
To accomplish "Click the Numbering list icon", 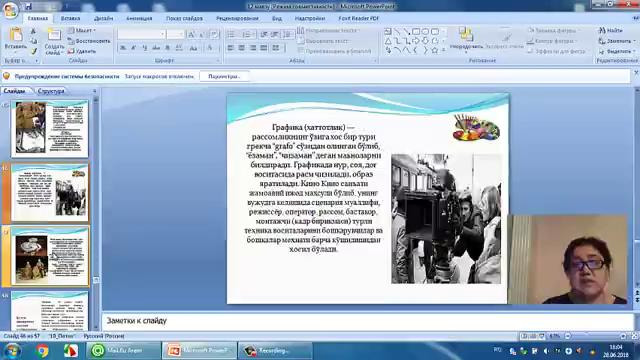I will (247, 34).
